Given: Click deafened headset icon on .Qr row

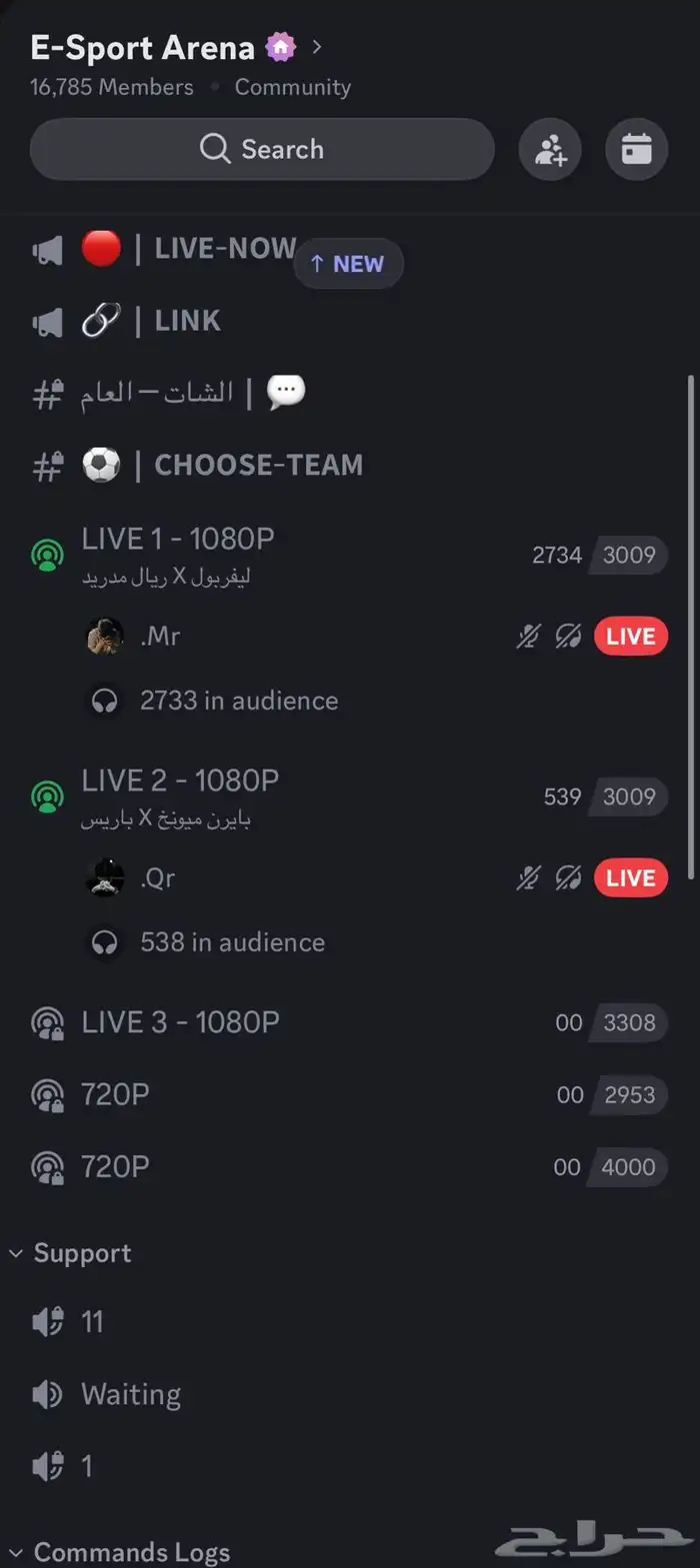Looking at the screenshot, I should (x=568, y=878).
